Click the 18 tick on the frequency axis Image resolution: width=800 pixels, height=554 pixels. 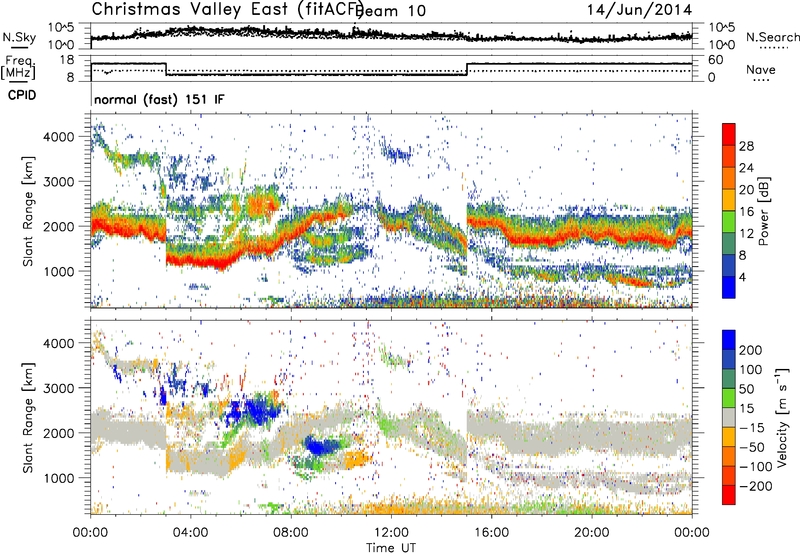[x=67, y=60]
